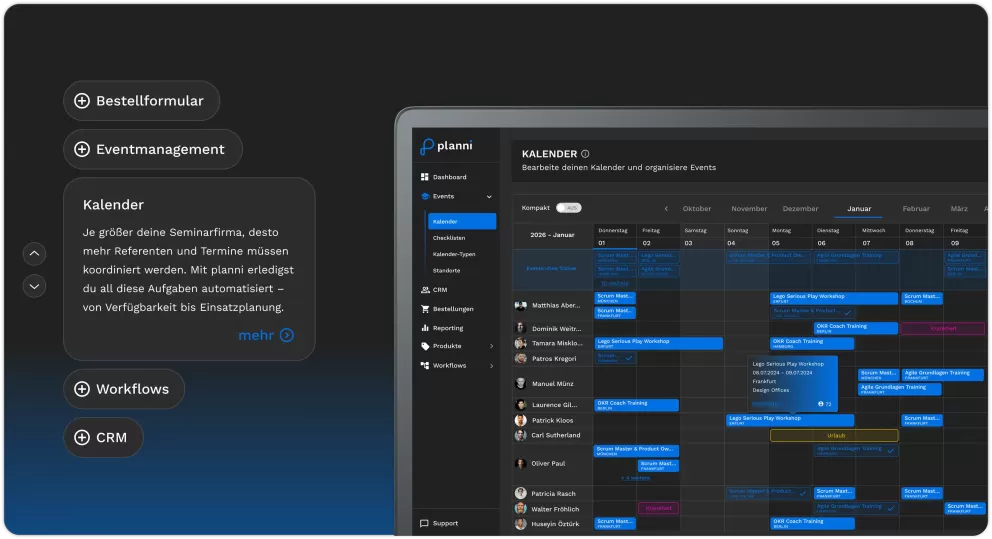Open the CRM people icon in planni sidebar

(425, 290)
